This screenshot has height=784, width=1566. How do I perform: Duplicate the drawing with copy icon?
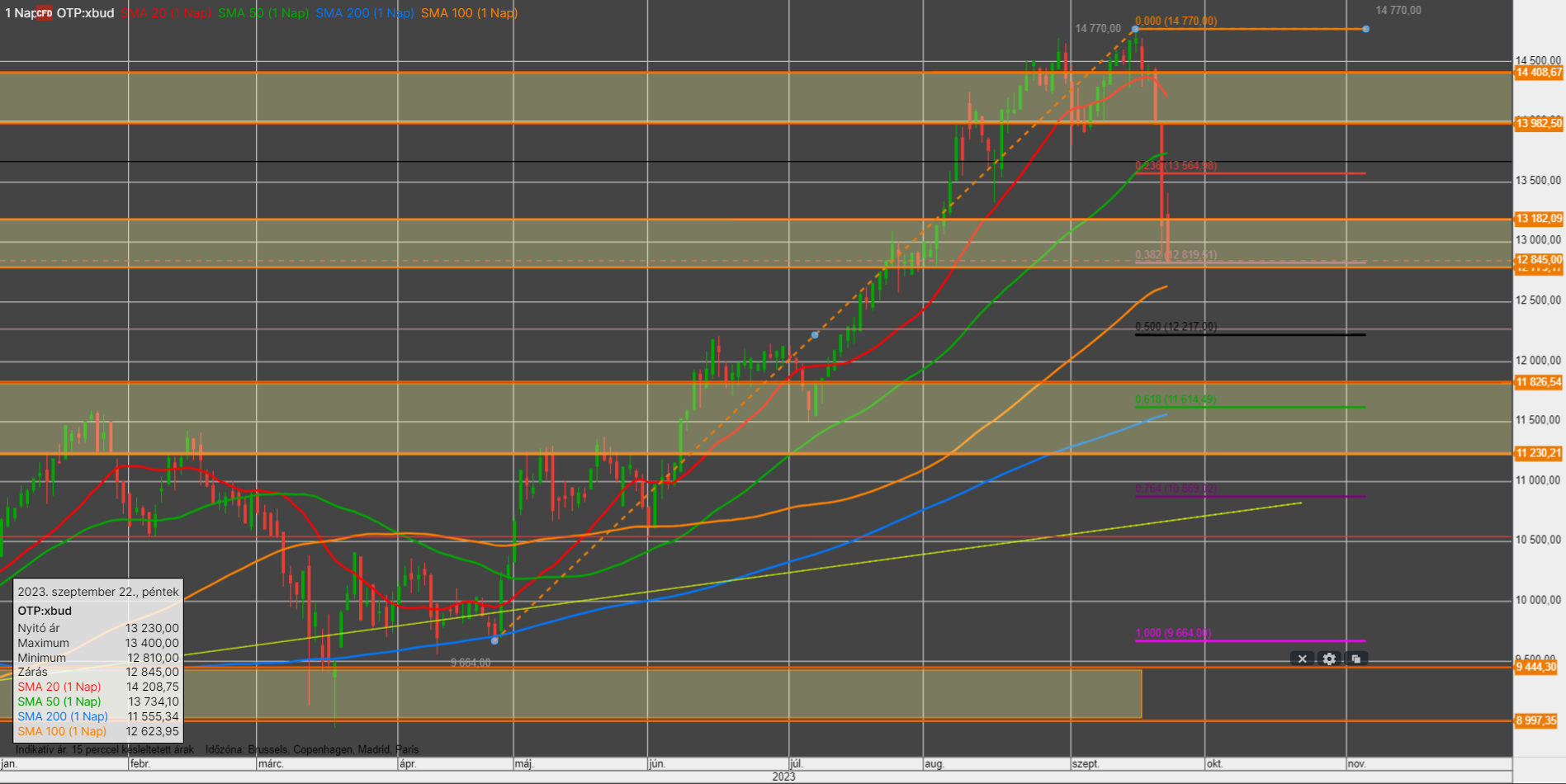pyautogui.click(x=1355, y=659)
